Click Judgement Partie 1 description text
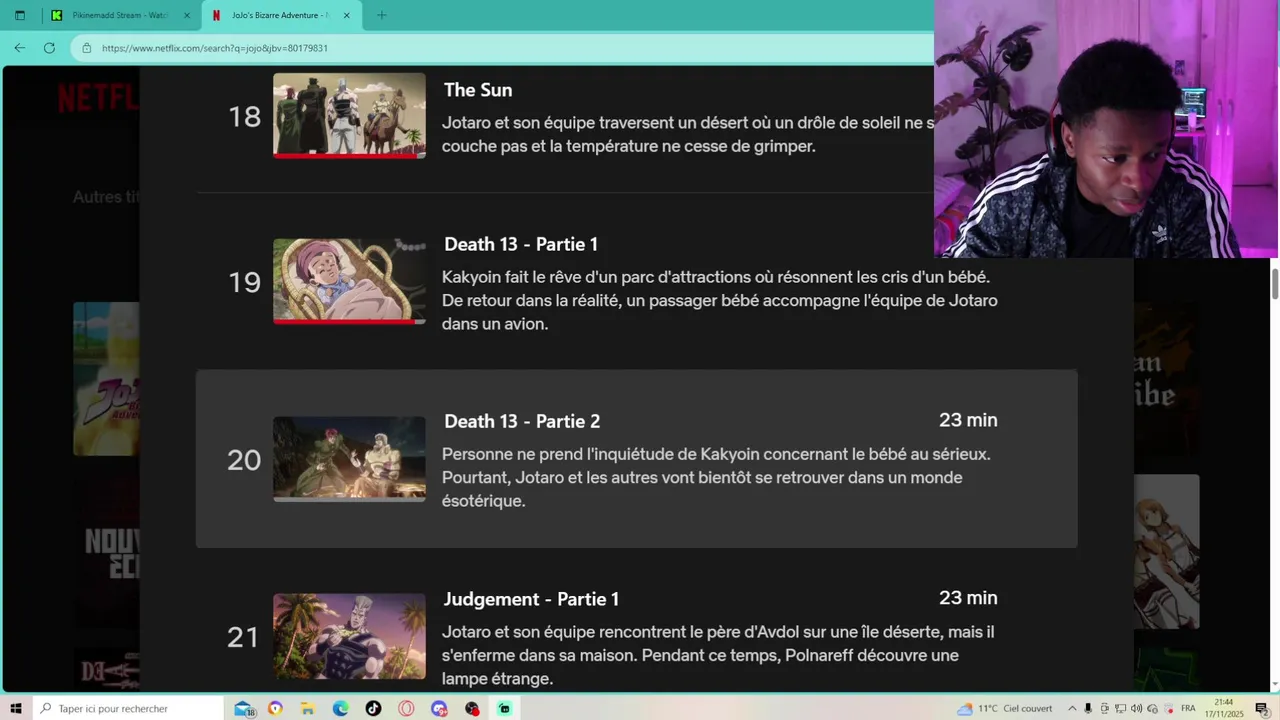Image resolution: width=1280 pixels, height=720 pixels. click(x=718, y=655)
